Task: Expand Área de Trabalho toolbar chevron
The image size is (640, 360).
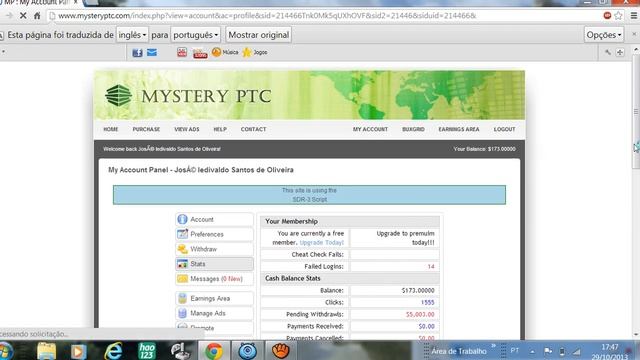Action: pos(493,346)
